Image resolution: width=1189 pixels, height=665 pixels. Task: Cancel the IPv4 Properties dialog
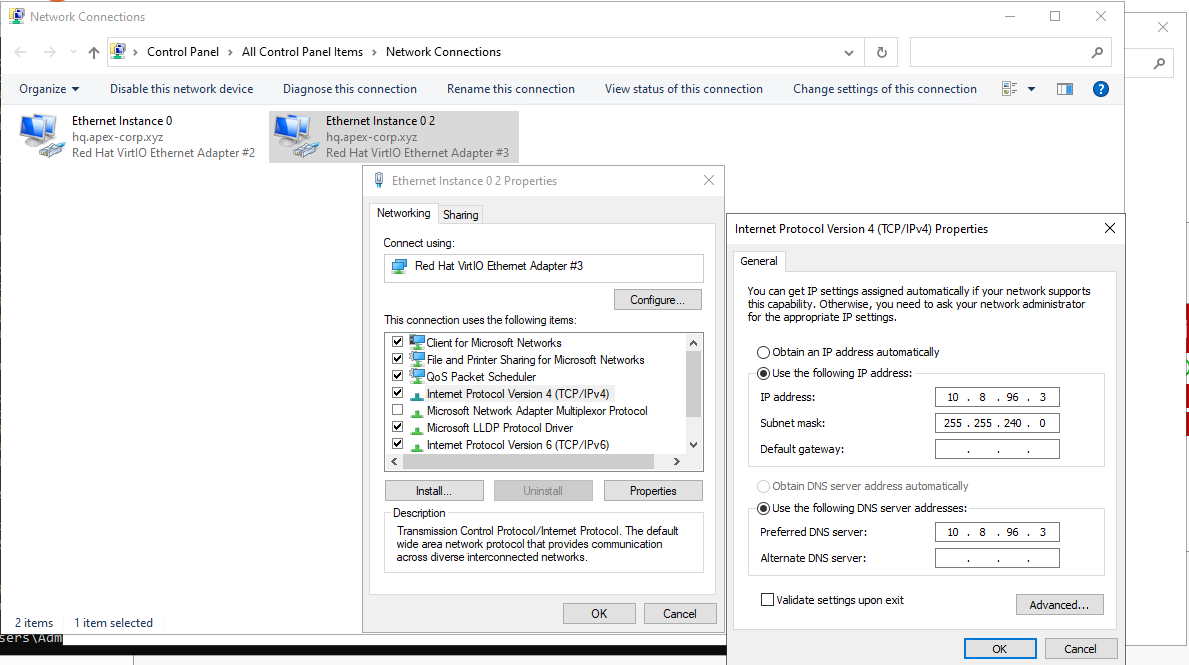tap(1080, 648)
